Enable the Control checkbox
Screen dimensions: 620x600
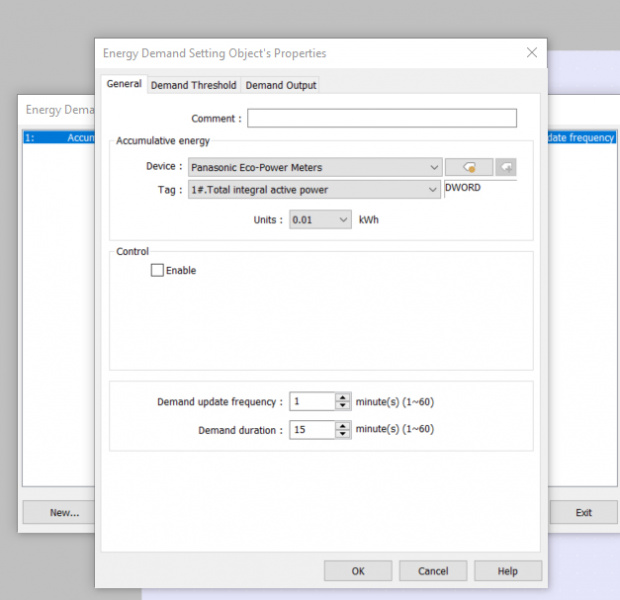pos(157,270)
